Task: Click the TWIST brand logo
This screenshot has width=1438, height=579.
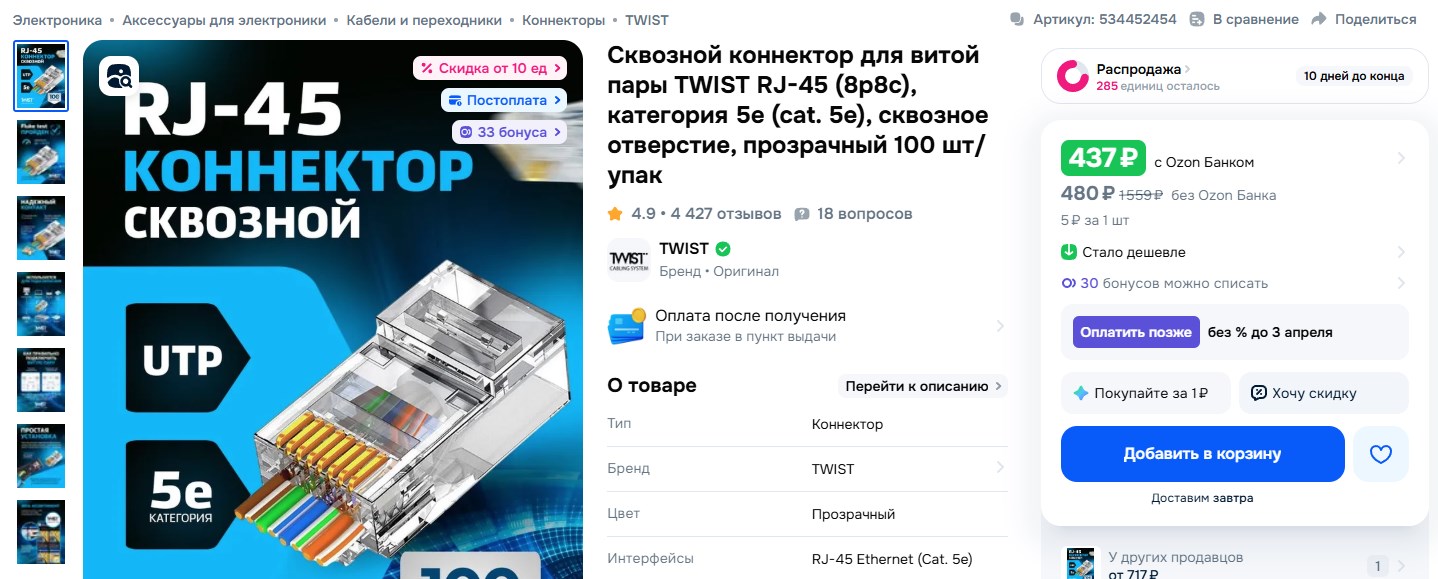Action: coord(628,260)
